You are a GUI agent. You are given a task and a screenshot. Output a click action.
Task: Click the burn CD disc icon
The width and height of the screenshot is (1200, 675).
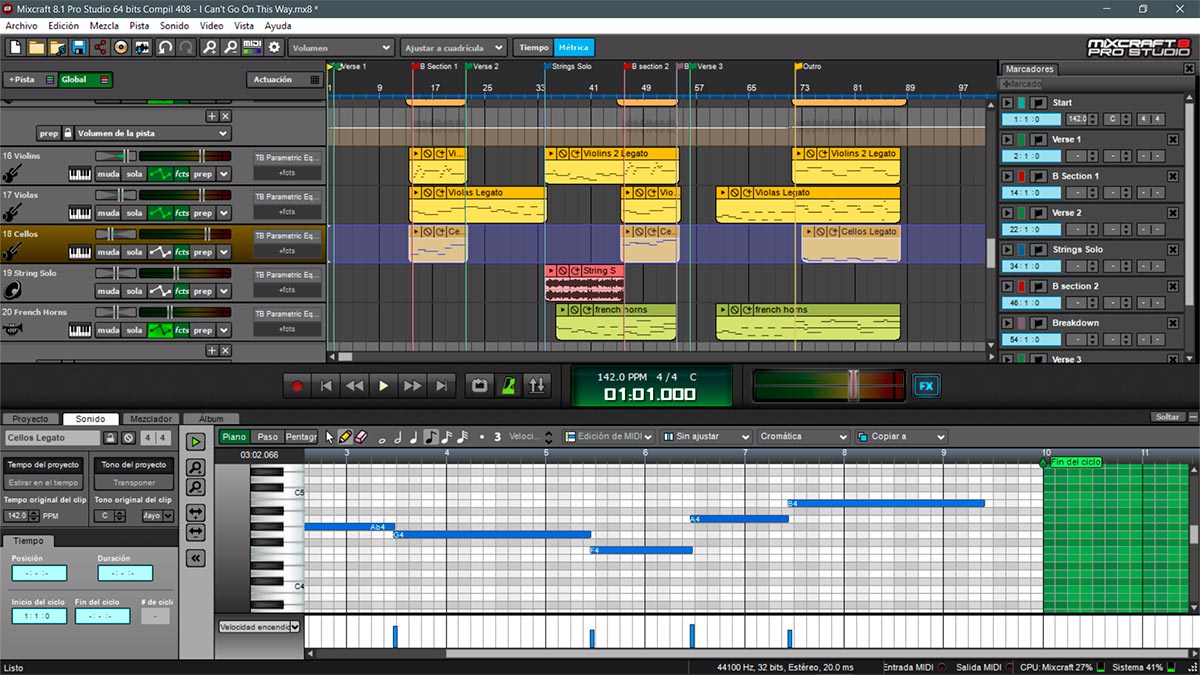(121, 47)
